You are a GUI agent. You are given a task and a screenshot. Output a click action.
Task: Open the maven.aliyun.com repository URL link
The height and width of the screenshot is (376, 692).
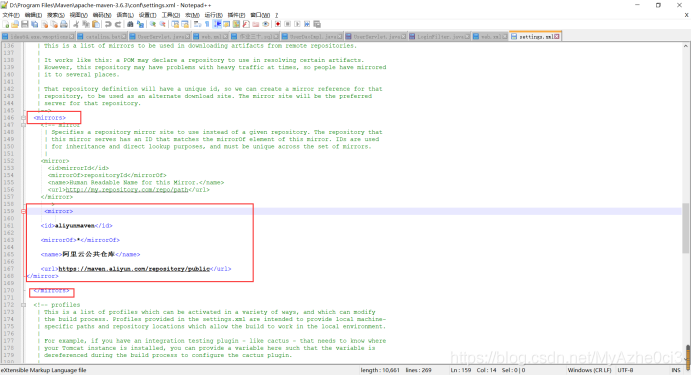[x=134, y=269]
